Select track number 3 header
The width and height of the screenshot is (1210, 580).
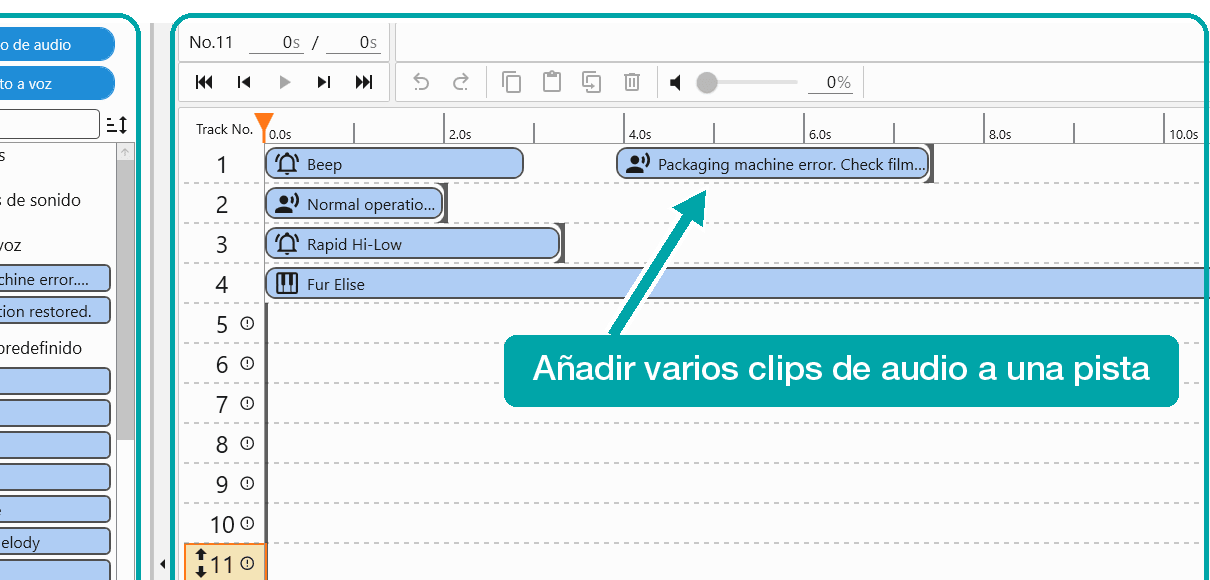click(x=222, y=245)
